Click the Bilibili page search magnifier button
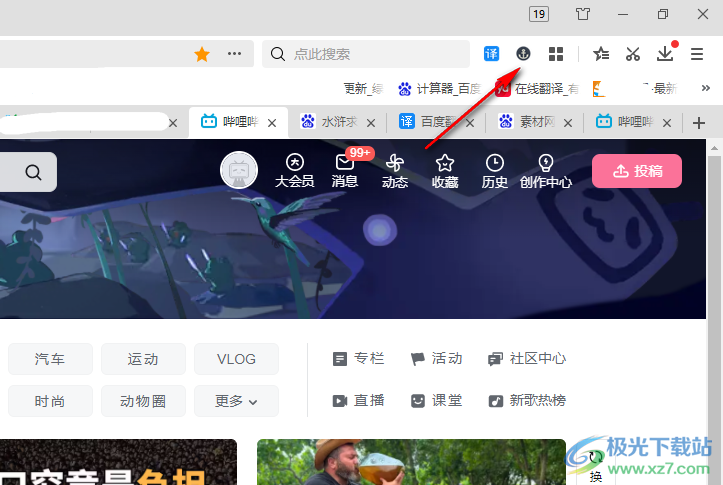 click(33, 172)
